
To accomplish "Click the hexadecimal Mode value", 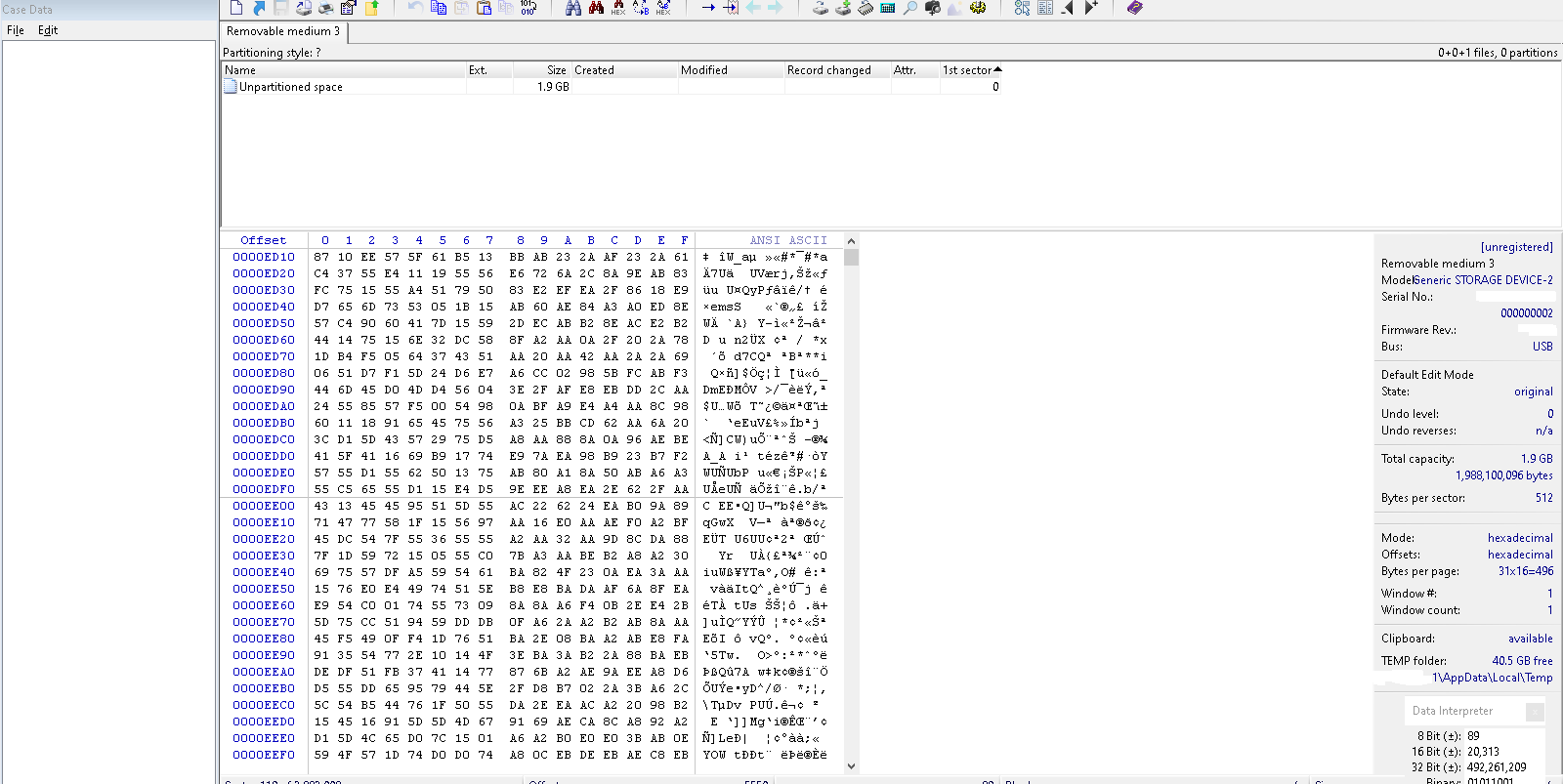I will (x=1520, y=538).
